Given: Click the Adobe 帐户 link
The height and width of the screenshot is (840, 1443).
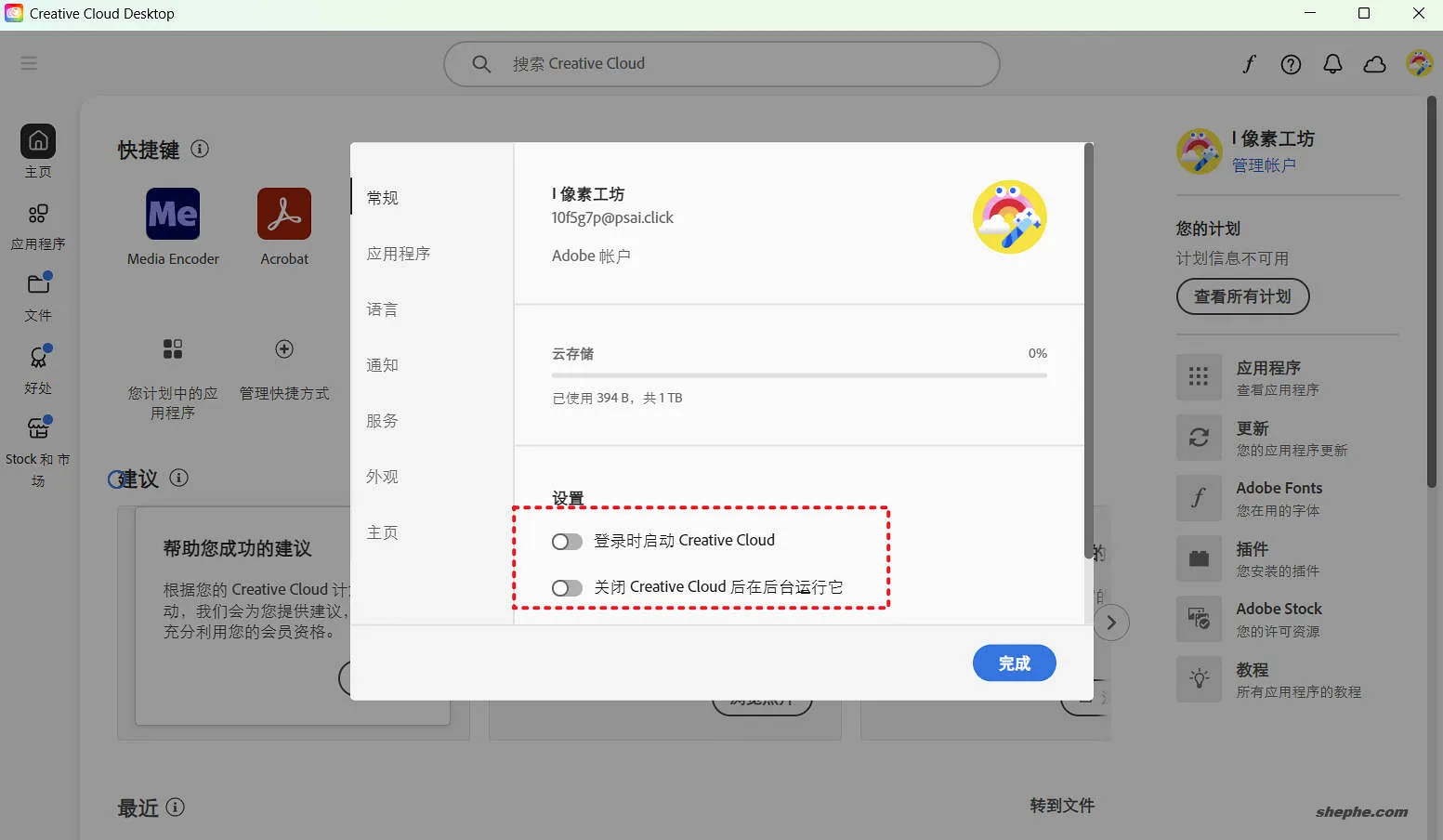Looking at the screenshot, I should pos(591,256).
